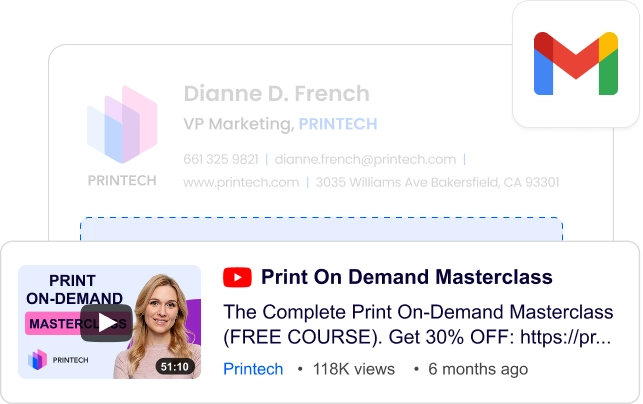Click the dashed blue placeholder area
The image size is (643, 404).
tap(322, 229)
